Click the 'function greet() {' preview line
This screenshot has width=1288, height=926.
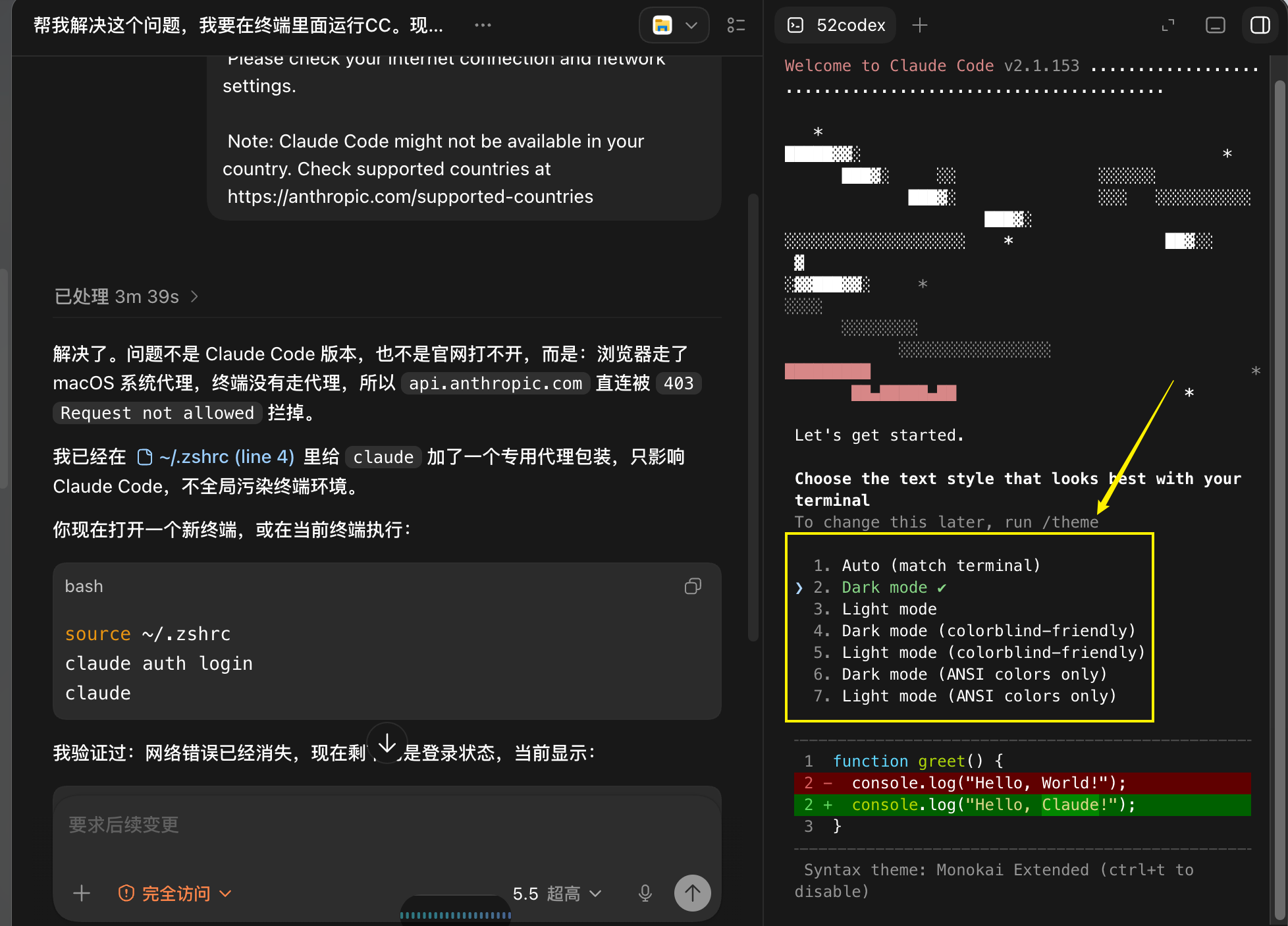[919, 761]
